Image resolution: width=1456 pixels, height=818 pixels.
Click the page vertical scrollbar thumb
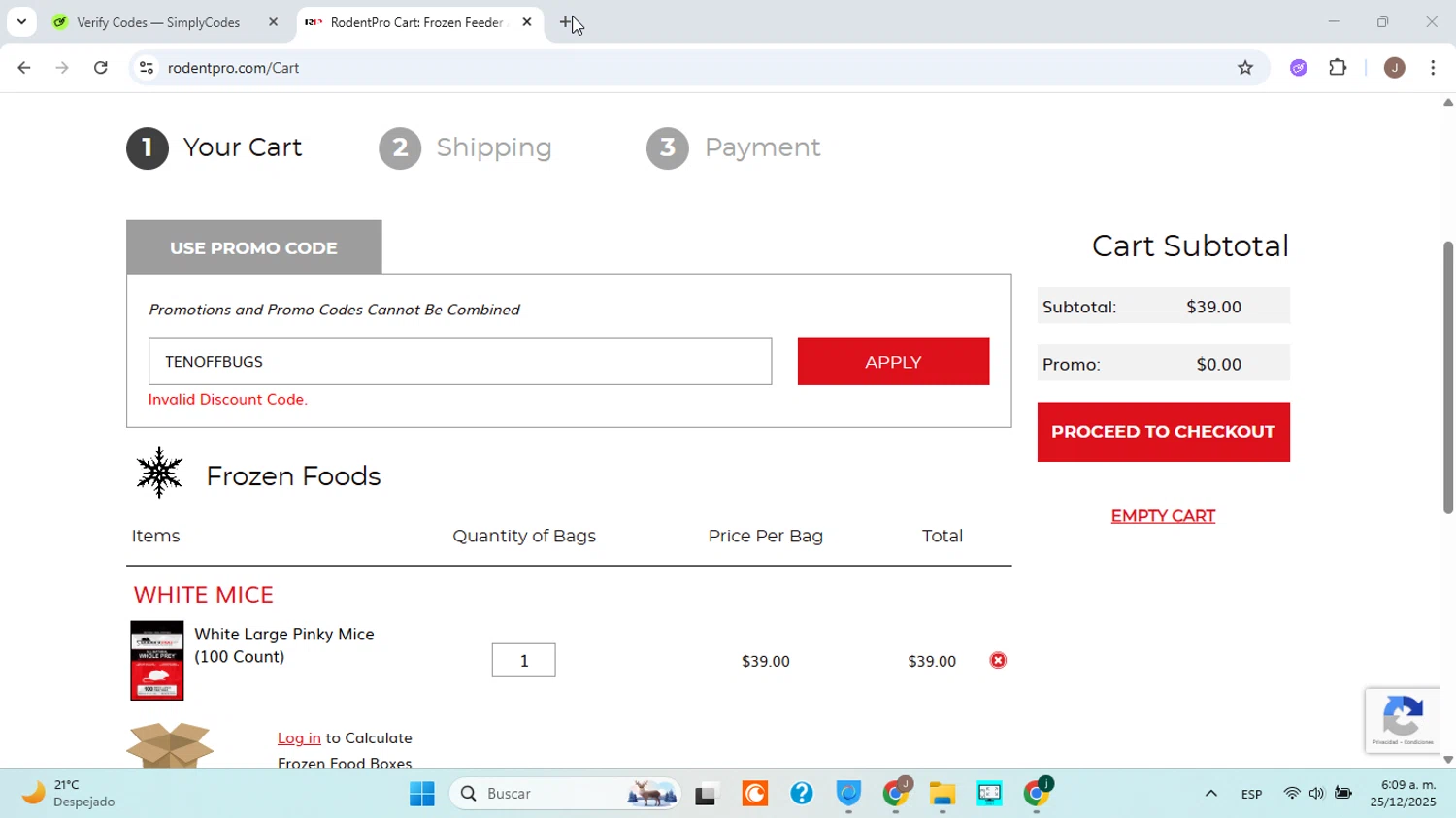1448,377
